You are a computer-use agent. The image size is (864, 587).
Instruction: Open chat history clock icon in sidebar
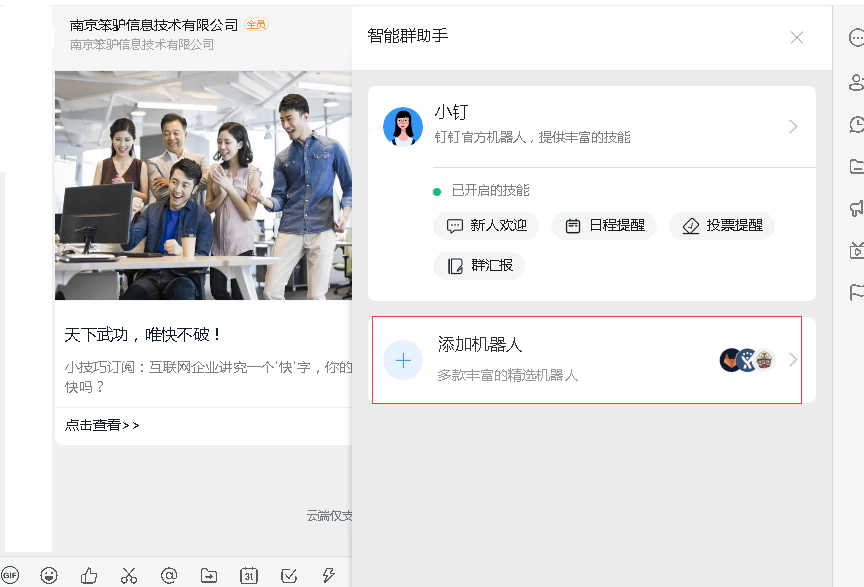(x=857, y=124)
